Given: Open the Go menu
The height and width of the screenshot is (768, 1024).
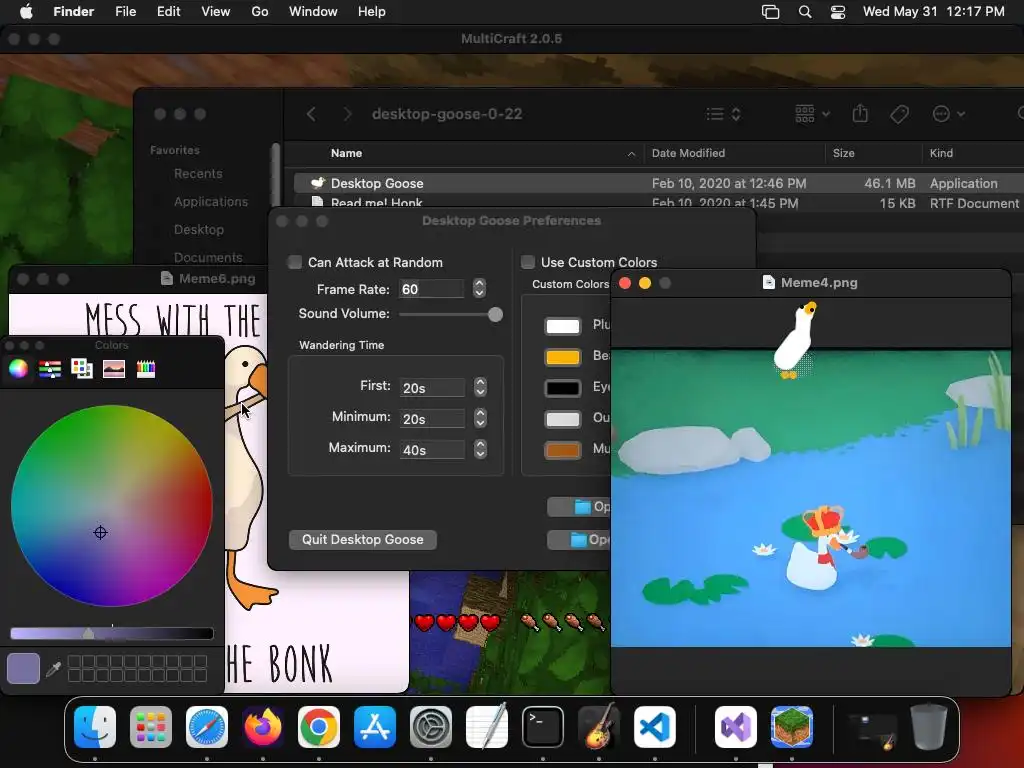Looking at the screenshot, I should [x=260, y=12].
